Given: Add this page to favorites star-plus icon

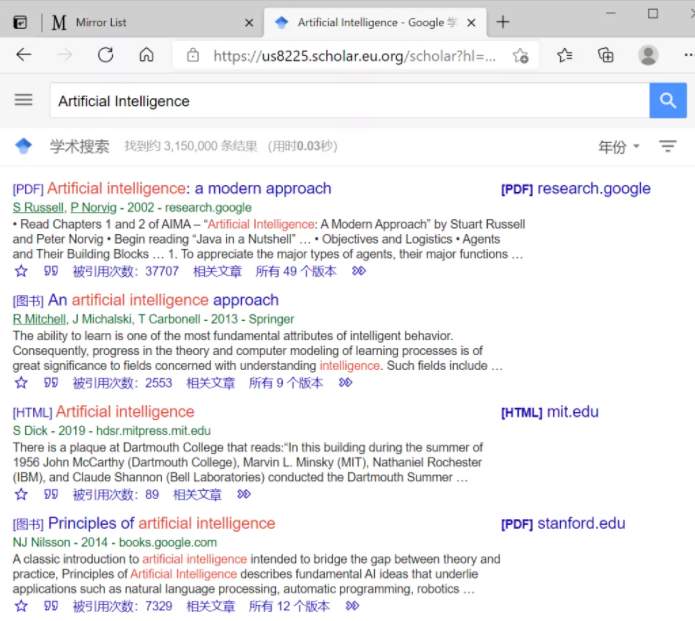Looking at the screenshot, I should pyautogui.click(x=520, y=56).
